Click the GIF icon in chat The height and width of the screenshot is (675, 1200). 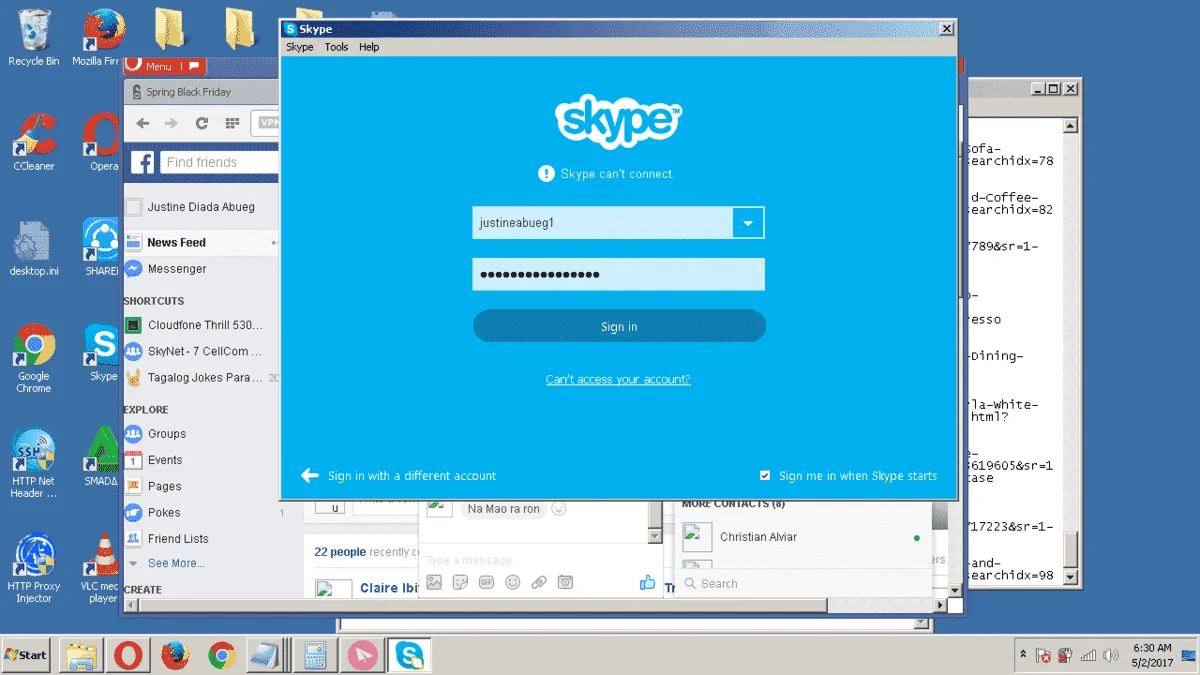(x=487, y=582)
